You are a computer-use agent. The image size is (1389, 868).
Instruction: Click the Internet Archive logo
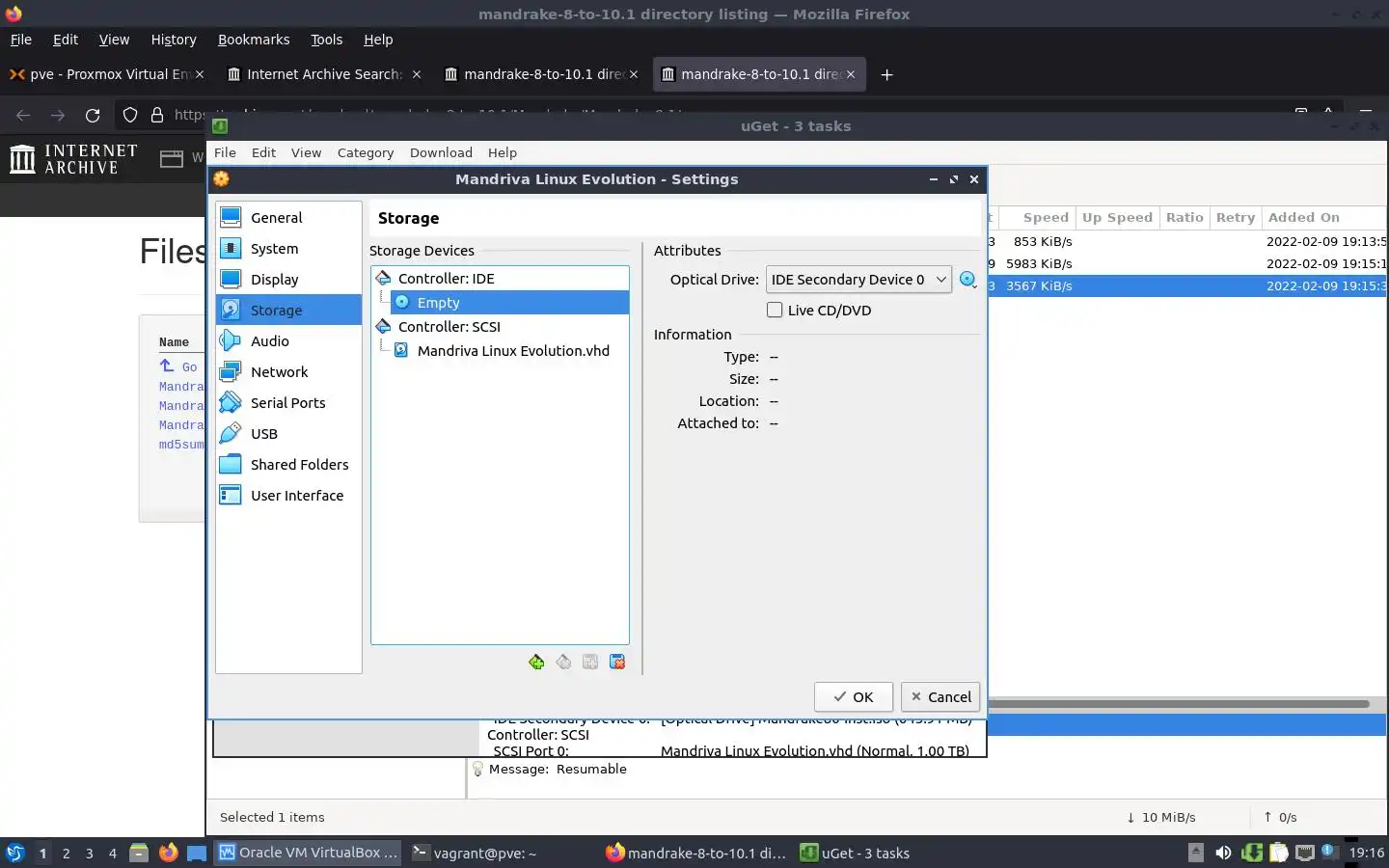click(x=74, y=159)
